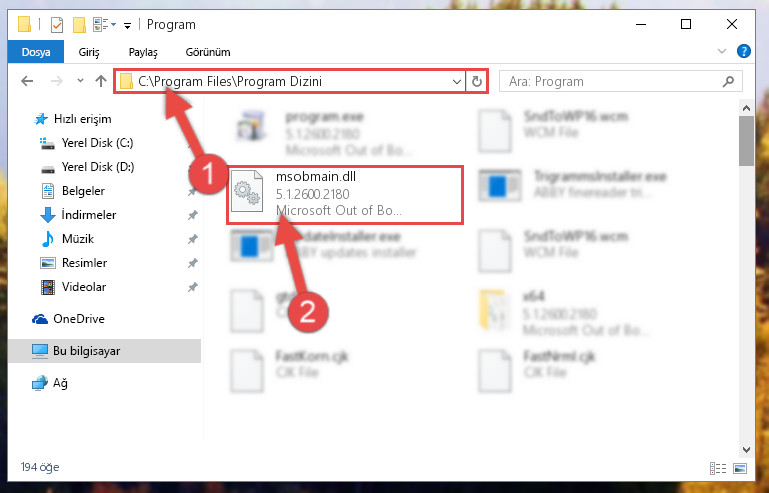Image resolution: width=769 pixels, height=493 pixels.
Task: Expand the ribbon with the chevron
Action: pos(722,51)
